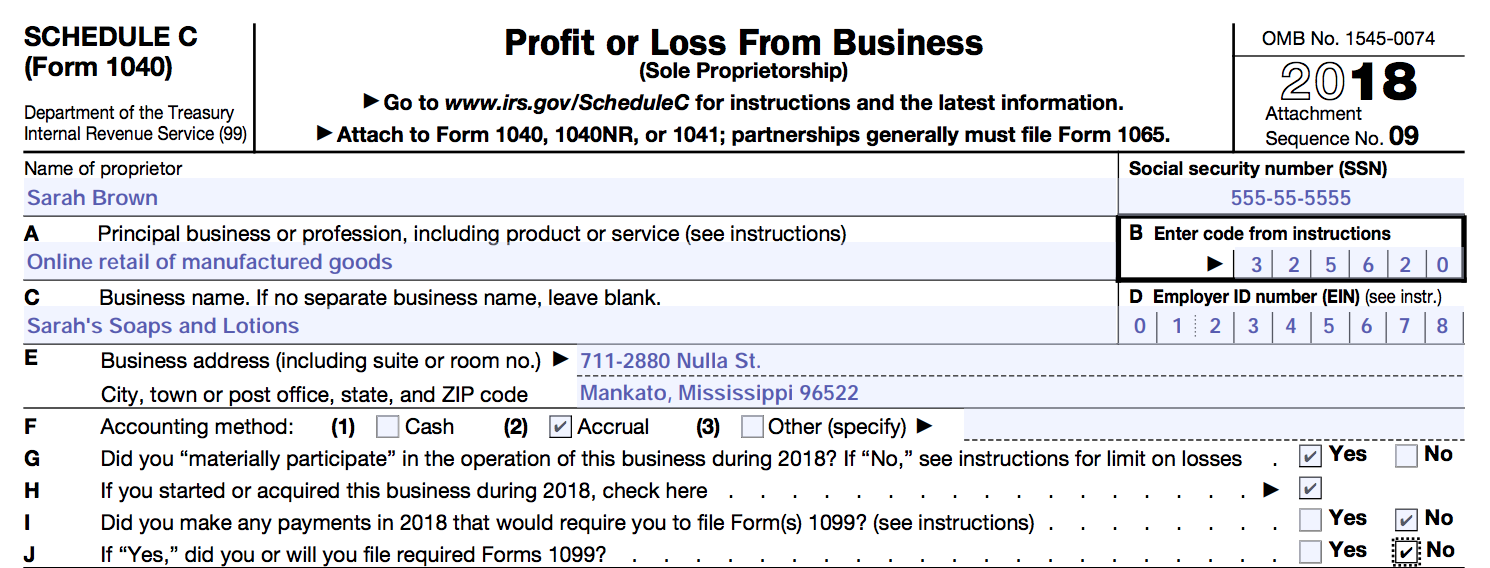
Task: Click the Employer ID number field
Action: pos(1290,327)
